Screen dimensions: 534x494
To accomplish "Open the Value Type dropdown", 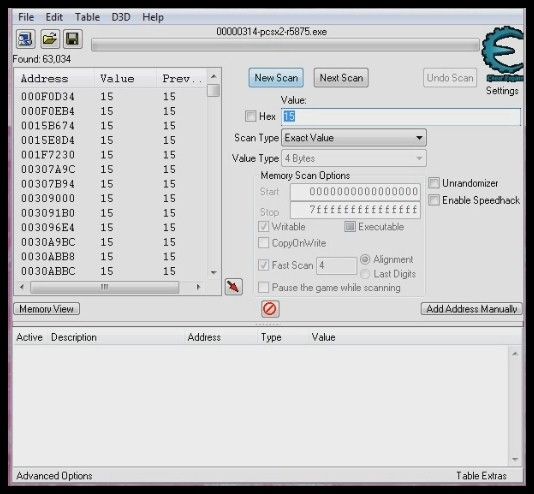I will pyautogui.click(x=354, y=158).
